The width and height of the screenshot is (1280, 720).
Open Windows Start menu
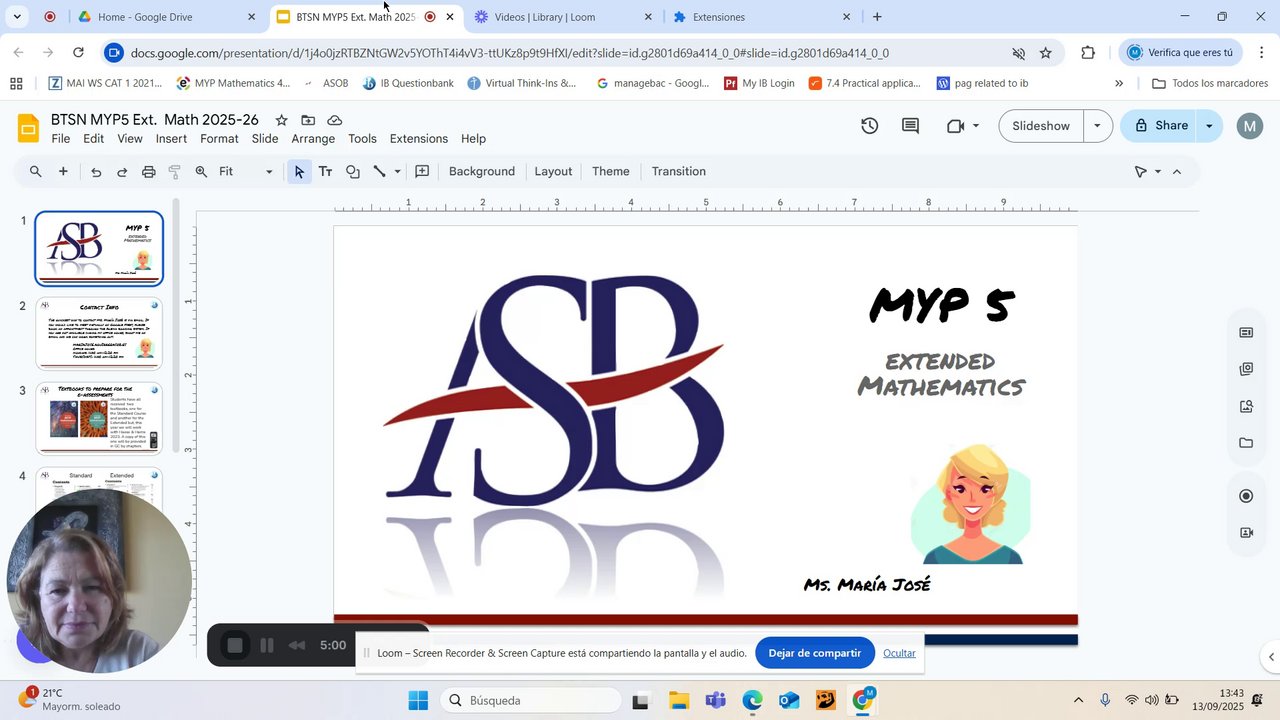click(418, 700)
